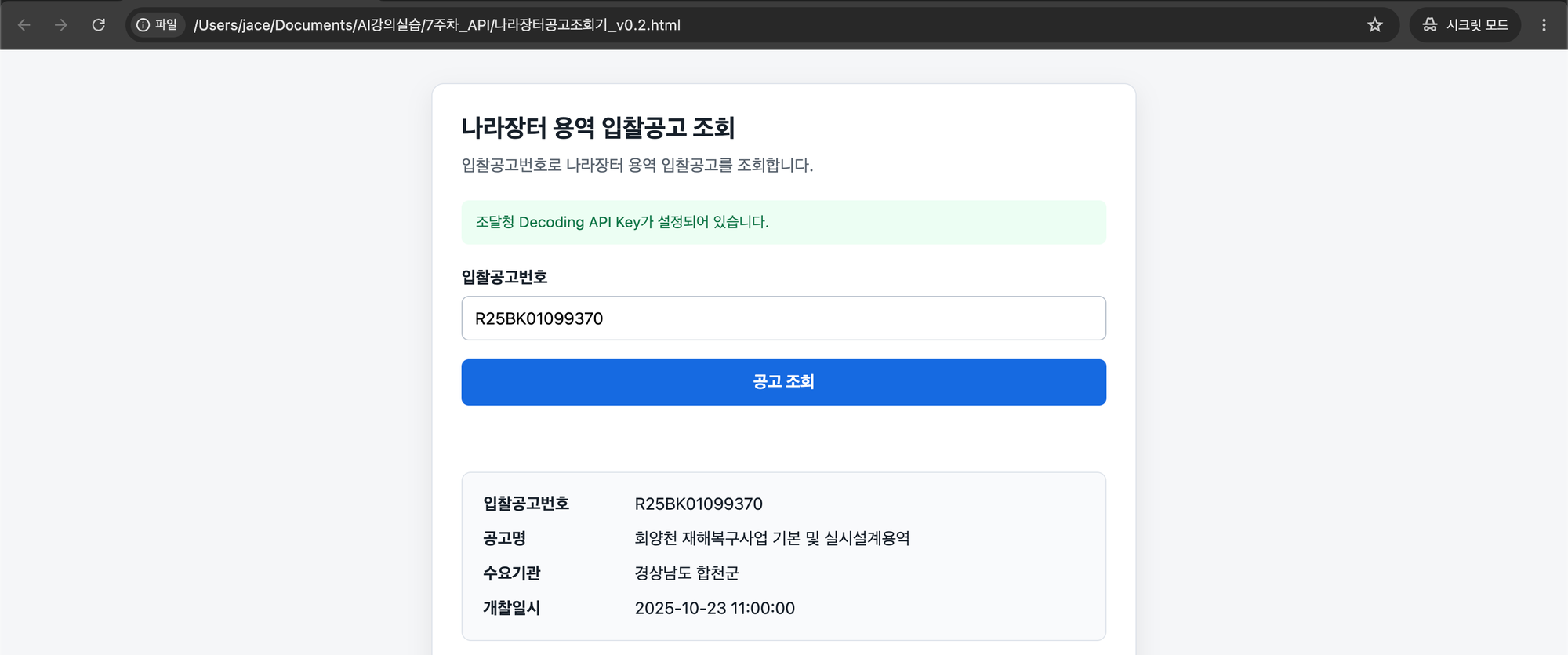
Task: Open site info via the 파일 chip
Action: (x=158, y=25)
